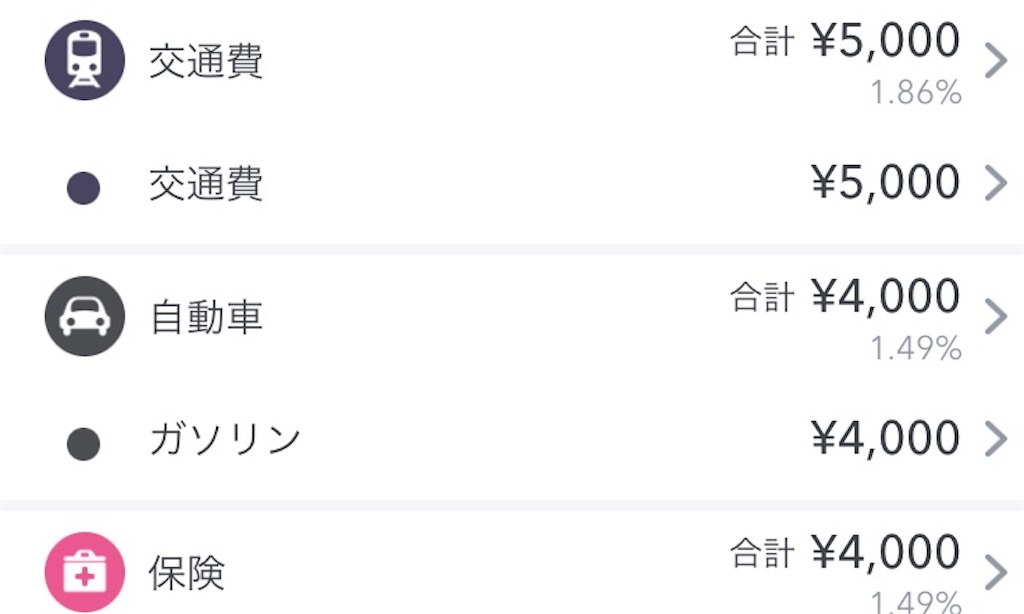Tap the car icon for 自動車 category

click(x=84, y=316)
